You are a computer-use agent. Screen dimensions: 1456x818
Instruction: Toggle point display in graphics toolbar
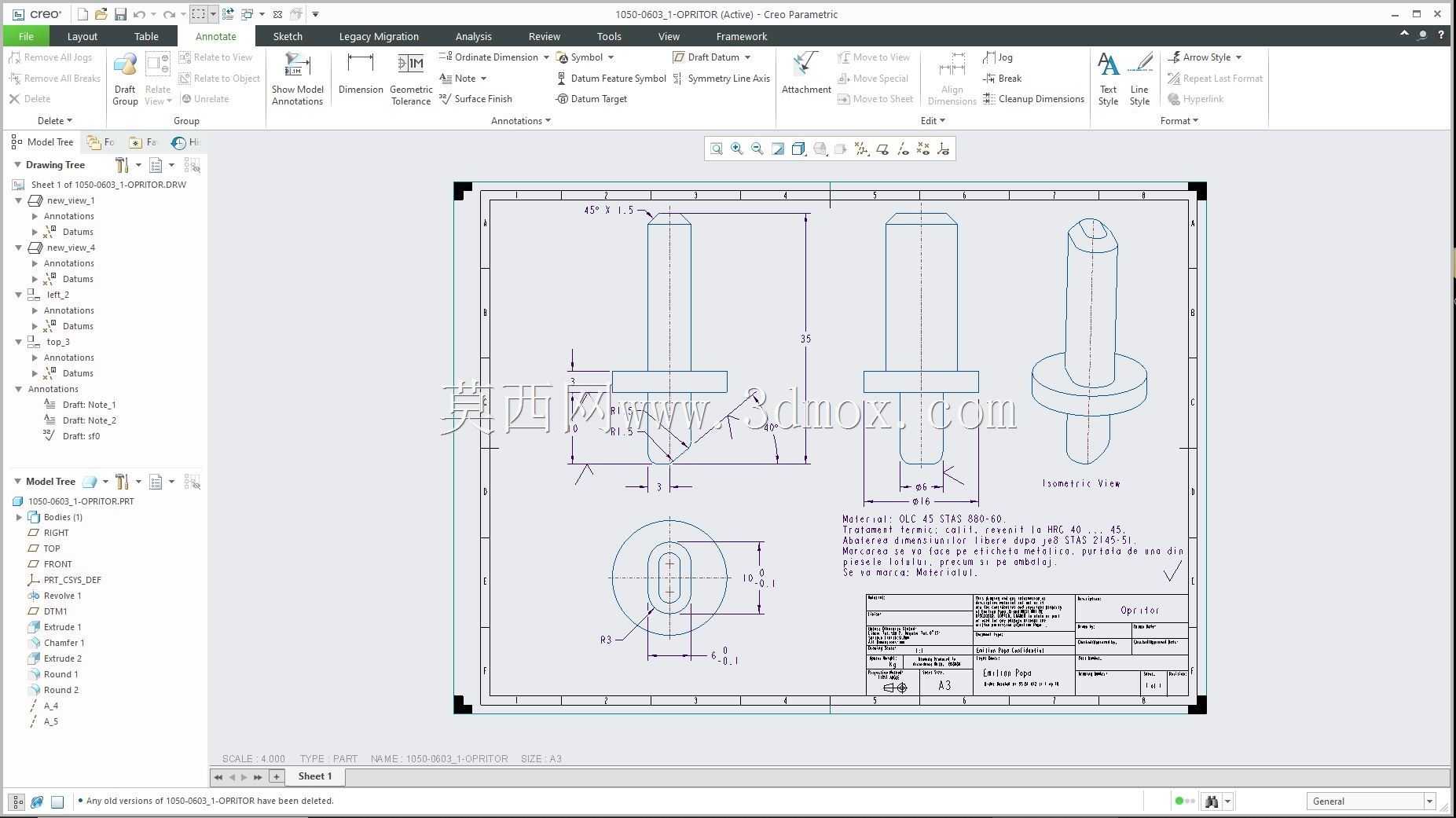coord(923,149)
